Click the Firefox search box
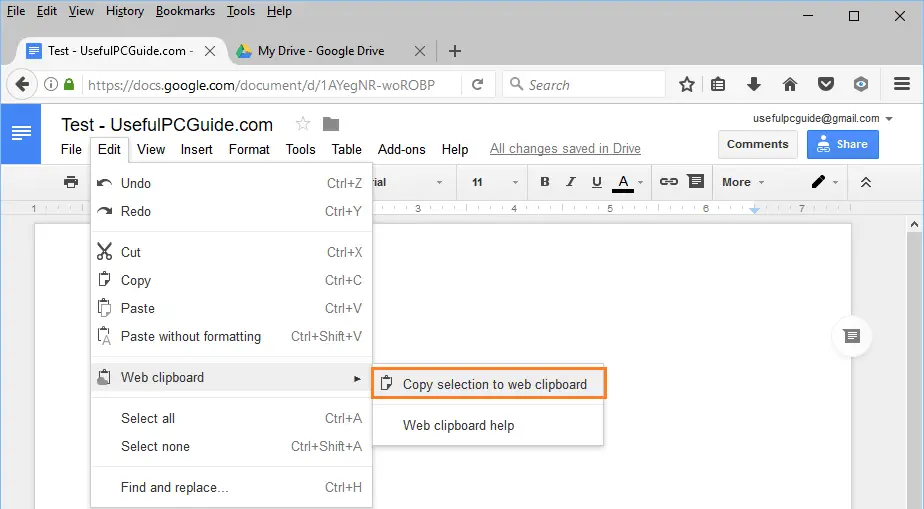 pos(585,85)
